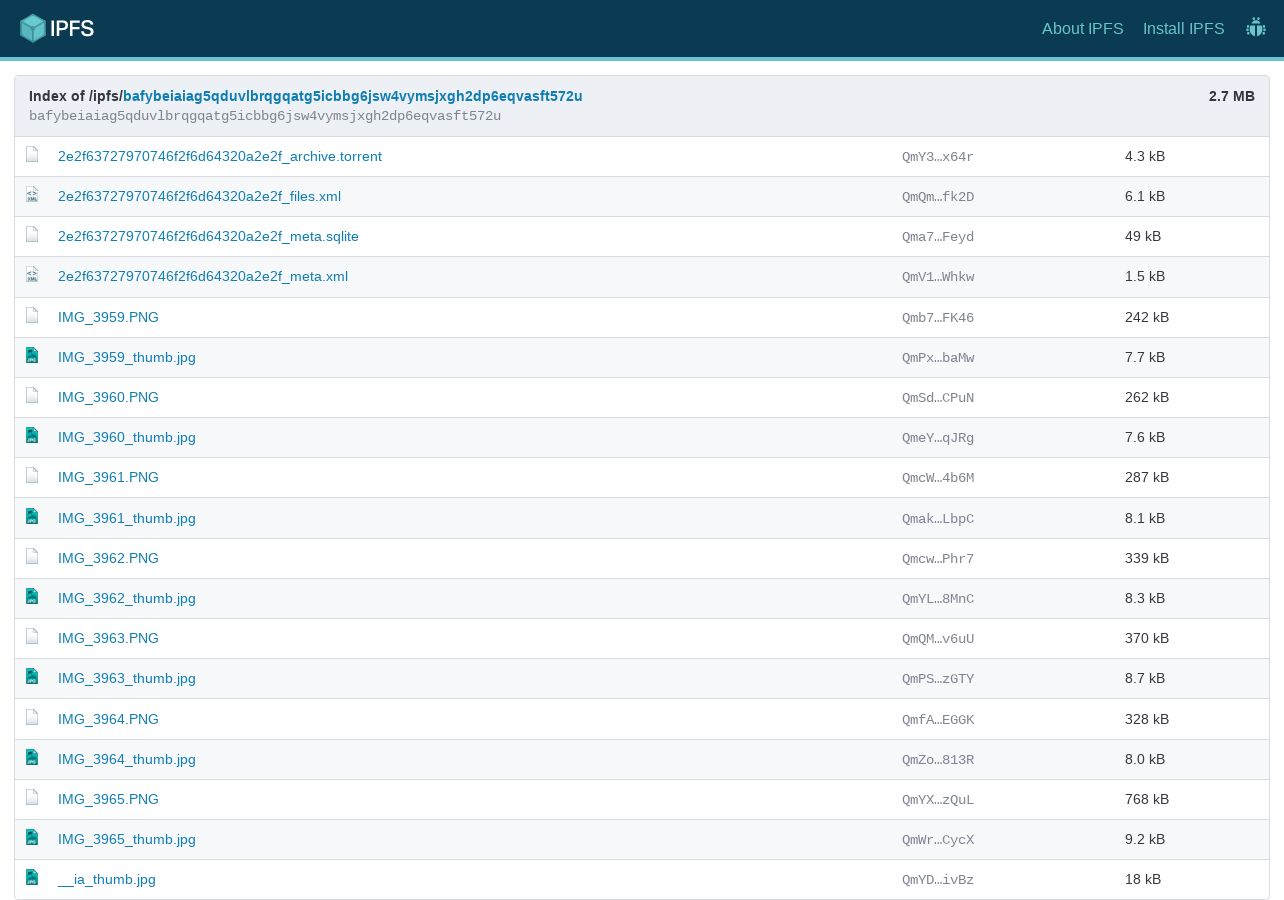Open IMG_3962.PNG
This screenshot has width=1284, height=900.
tap(108, 558)
